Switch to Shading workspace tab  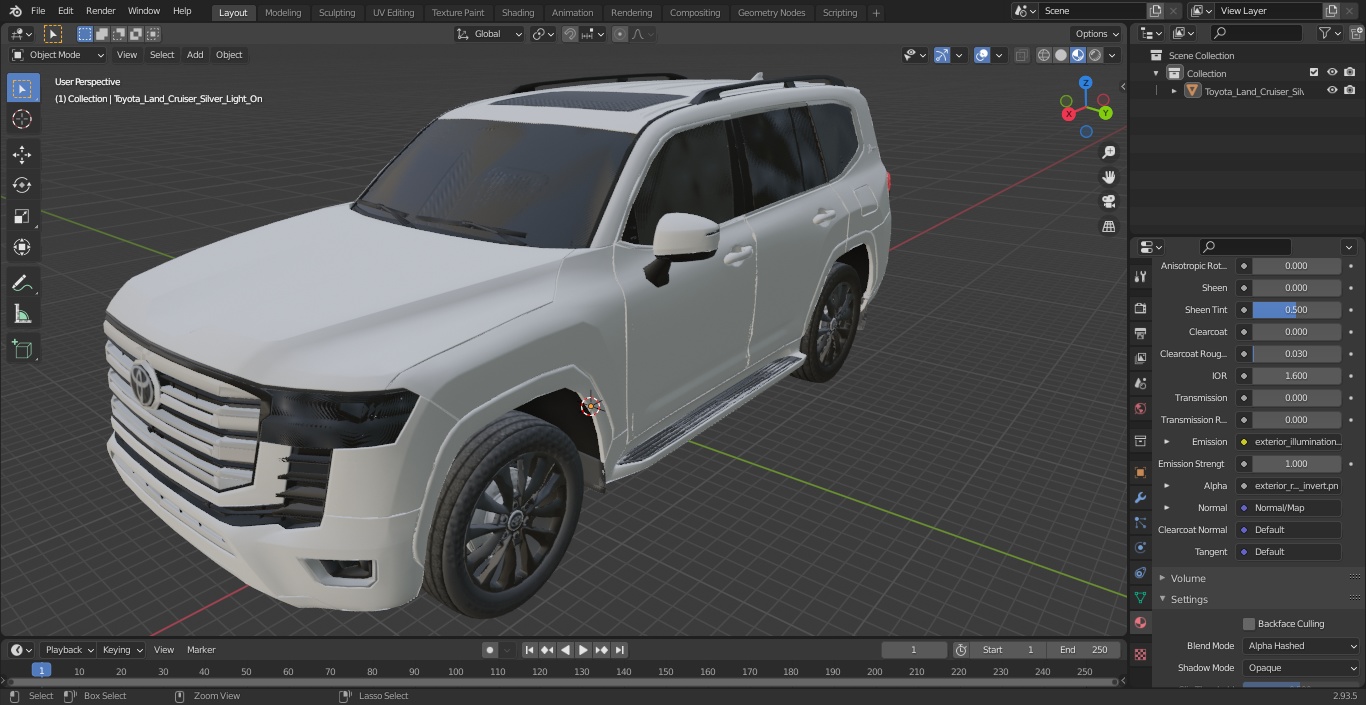click(518, 12)
